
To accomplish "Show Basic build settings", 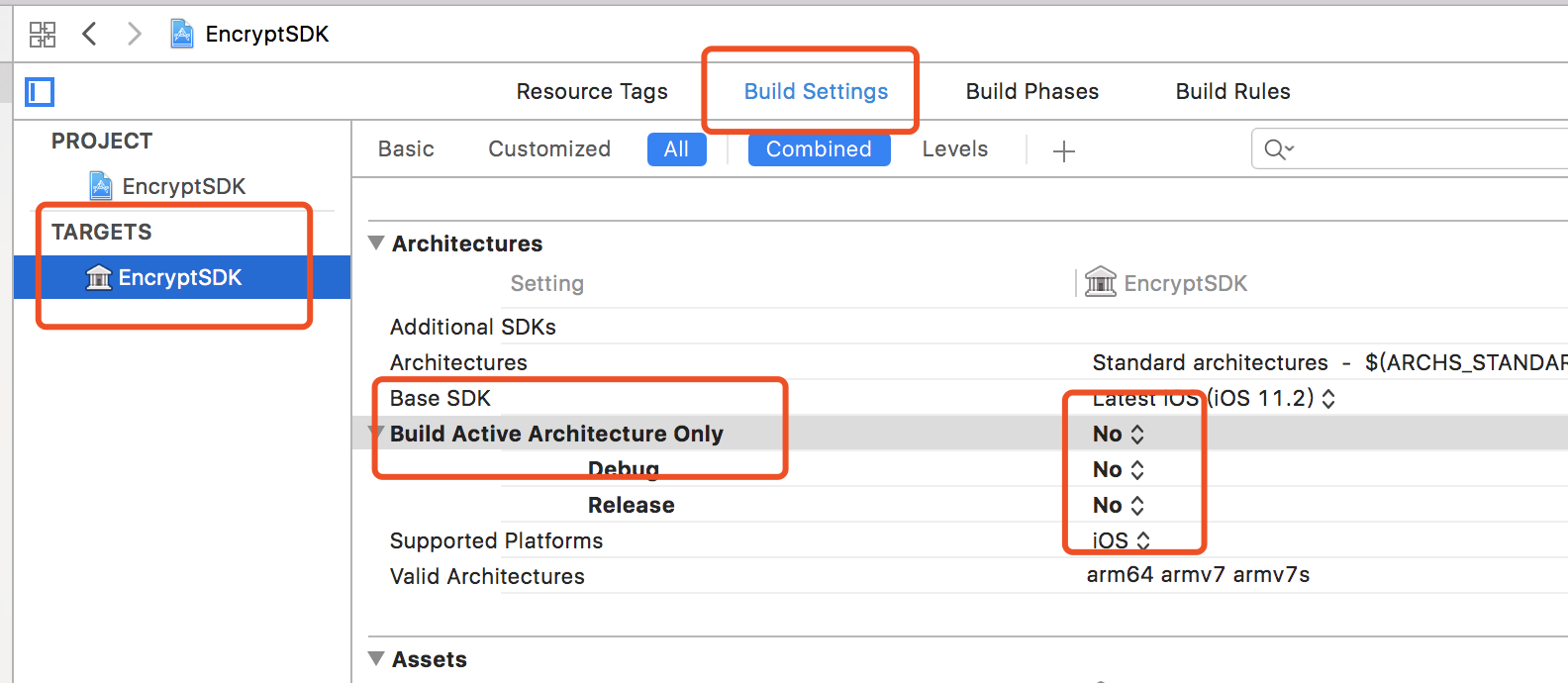I will tap(406, 149).
